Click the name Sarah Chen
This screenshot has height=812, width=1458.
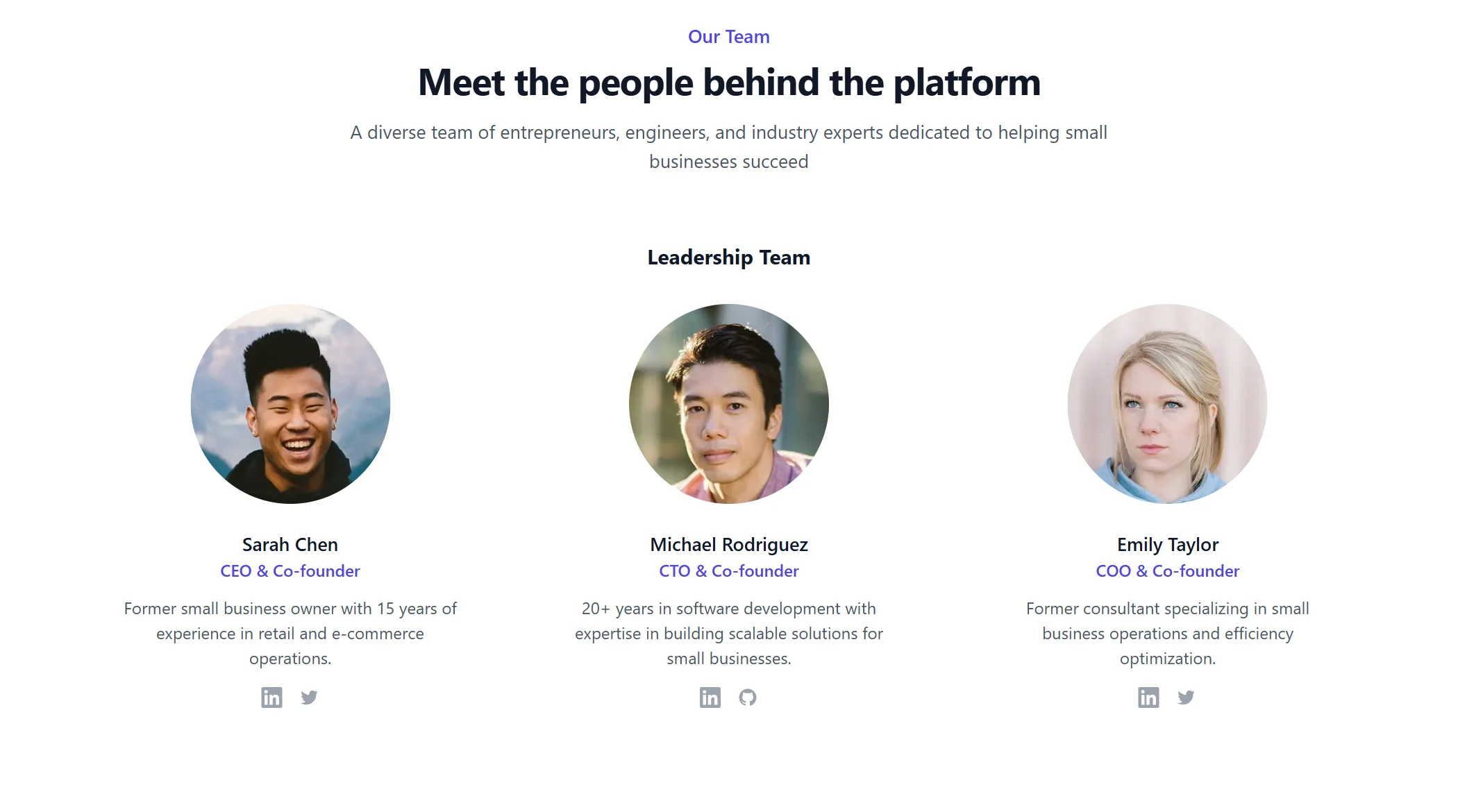[290, 545]
